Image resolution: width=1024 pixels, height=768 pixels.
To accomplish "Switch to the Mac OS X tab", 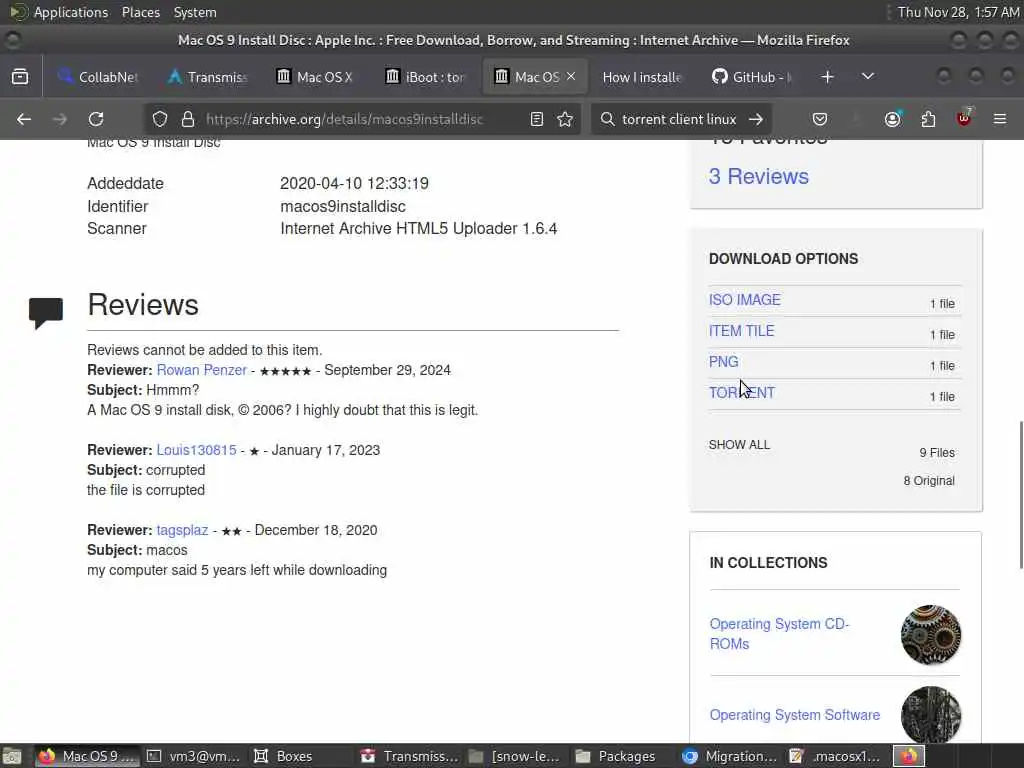I will click(x=316, y=76).
